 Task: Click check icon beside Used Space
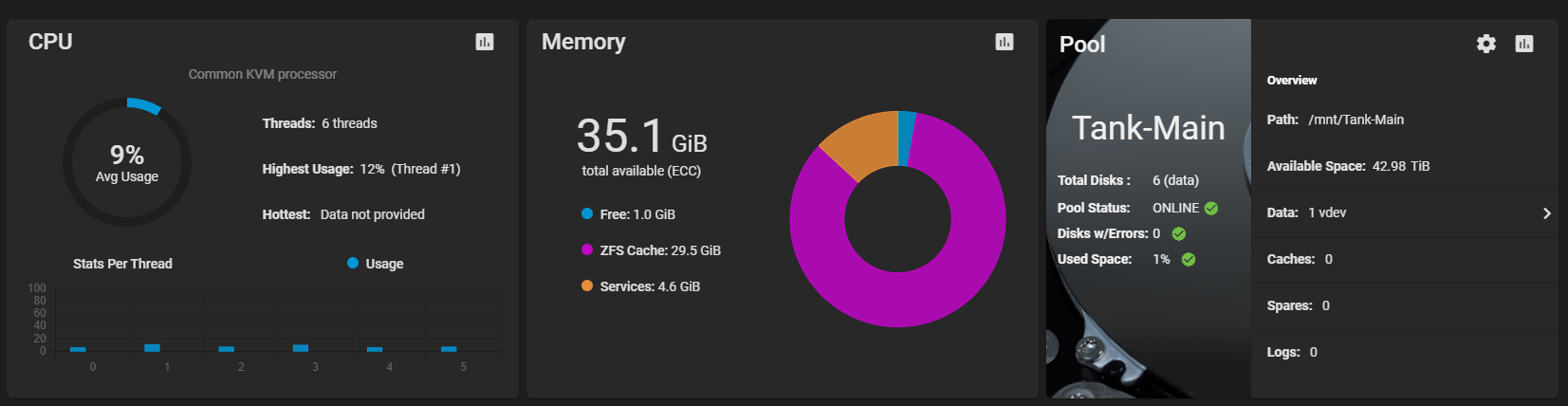[1189, 259]
